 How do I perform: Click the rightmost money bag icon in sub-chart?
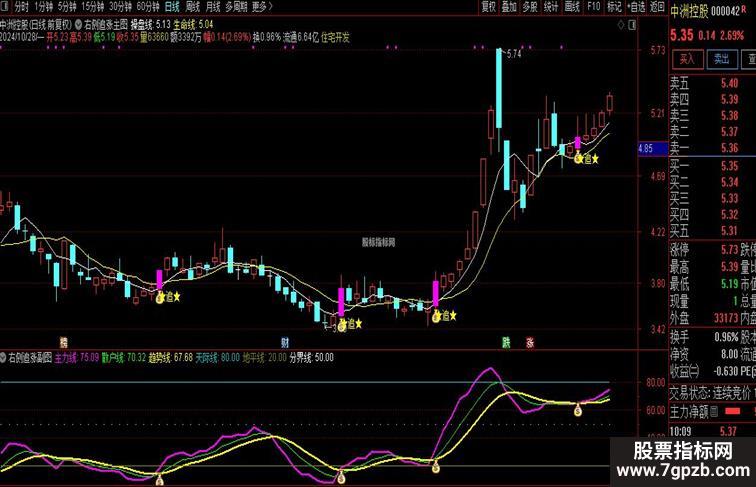578,411
